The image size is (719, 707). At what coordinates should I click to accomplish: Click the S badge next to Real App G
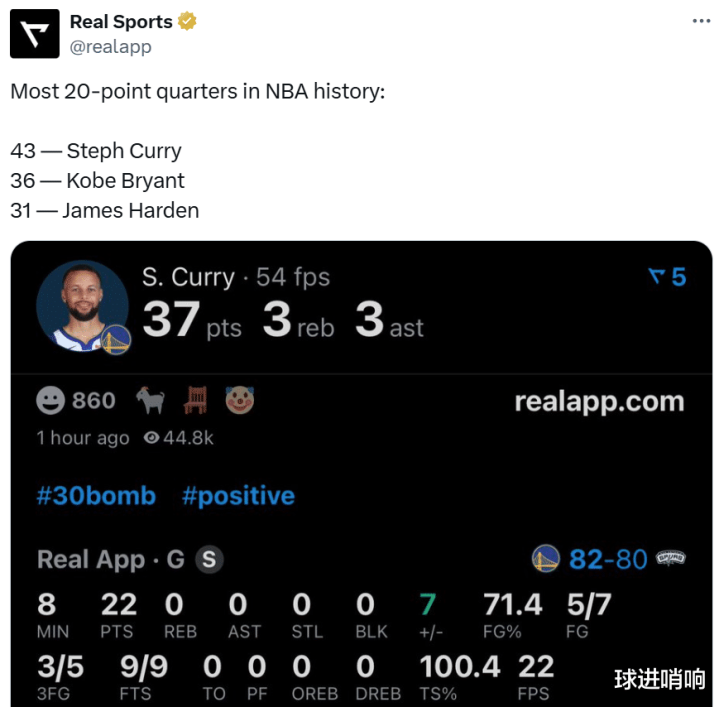tap(208, 559)
